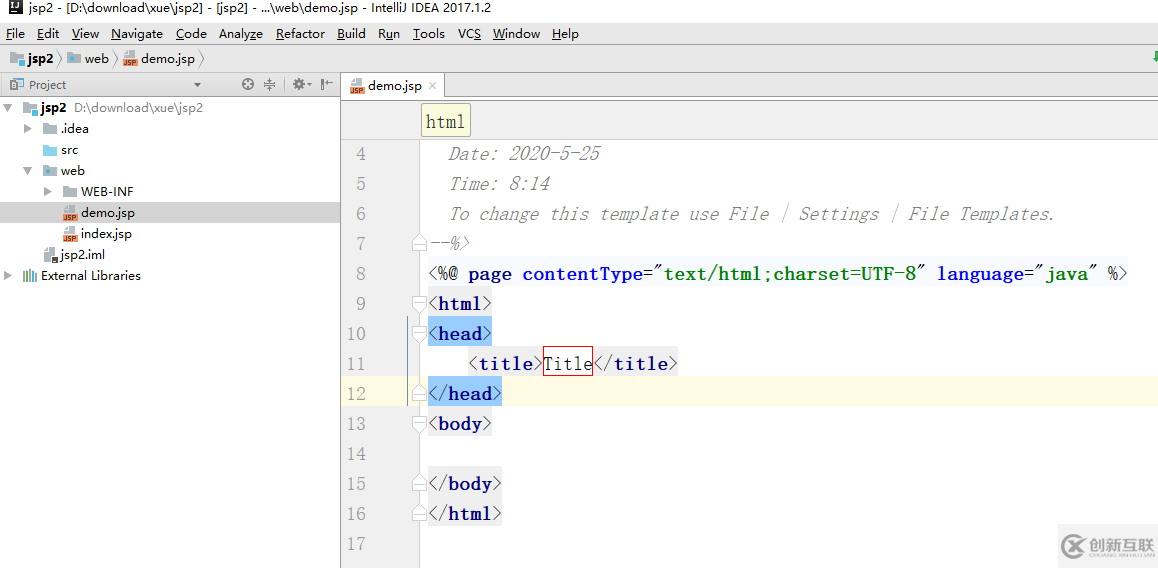The width and height of the screenshot is (1158, 568).
Task: Click the jsp2.iml file icon
Action: click(51, 255)
